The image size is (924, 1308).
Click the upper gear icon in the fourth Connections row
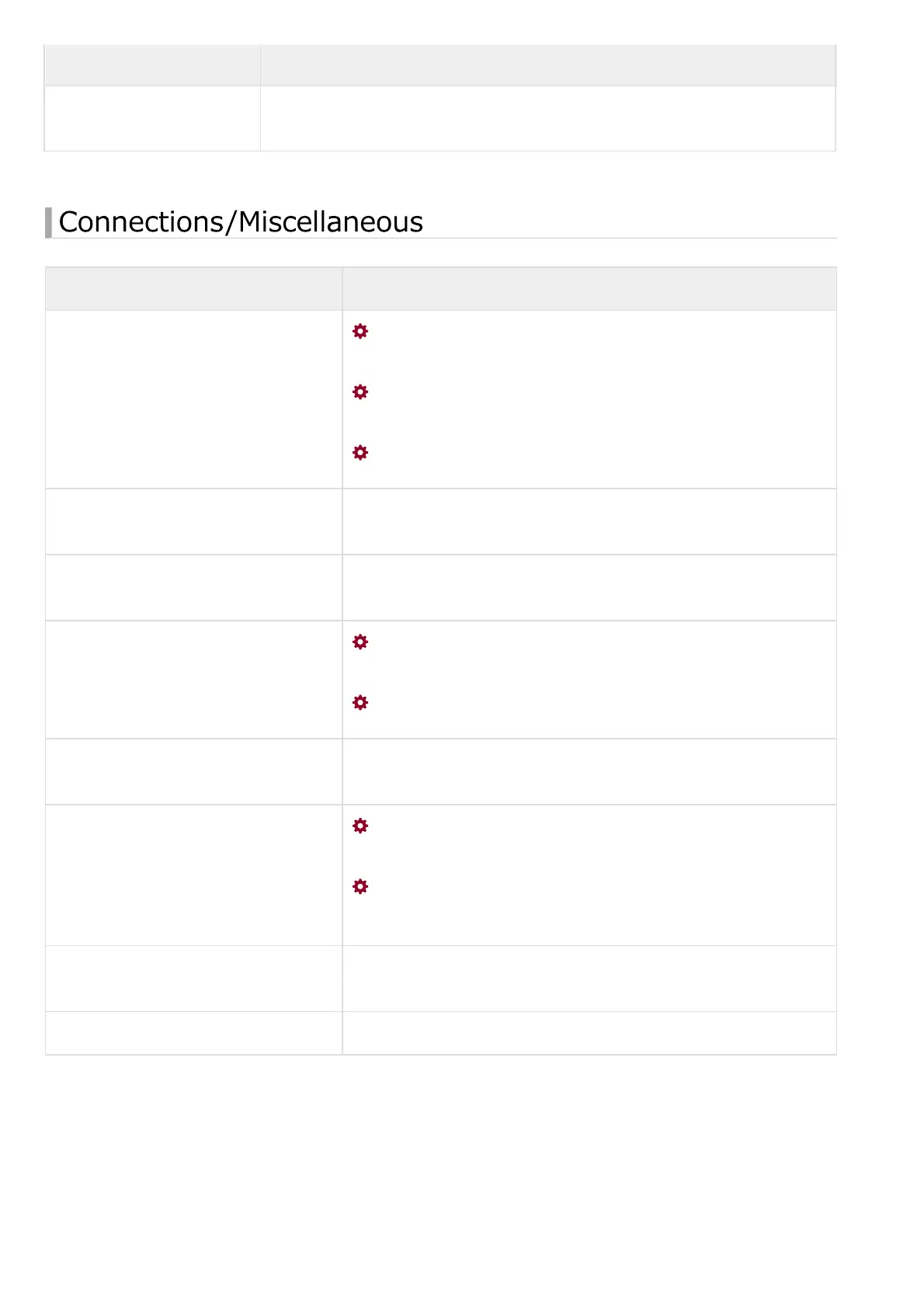point(360,642)
